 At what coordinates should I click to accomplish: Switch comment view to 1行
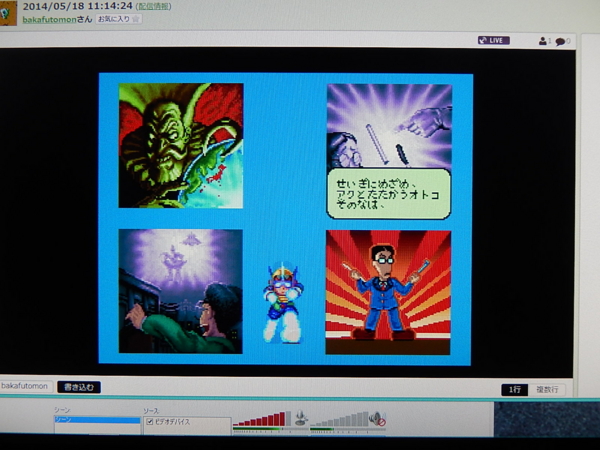pos(514,390)
